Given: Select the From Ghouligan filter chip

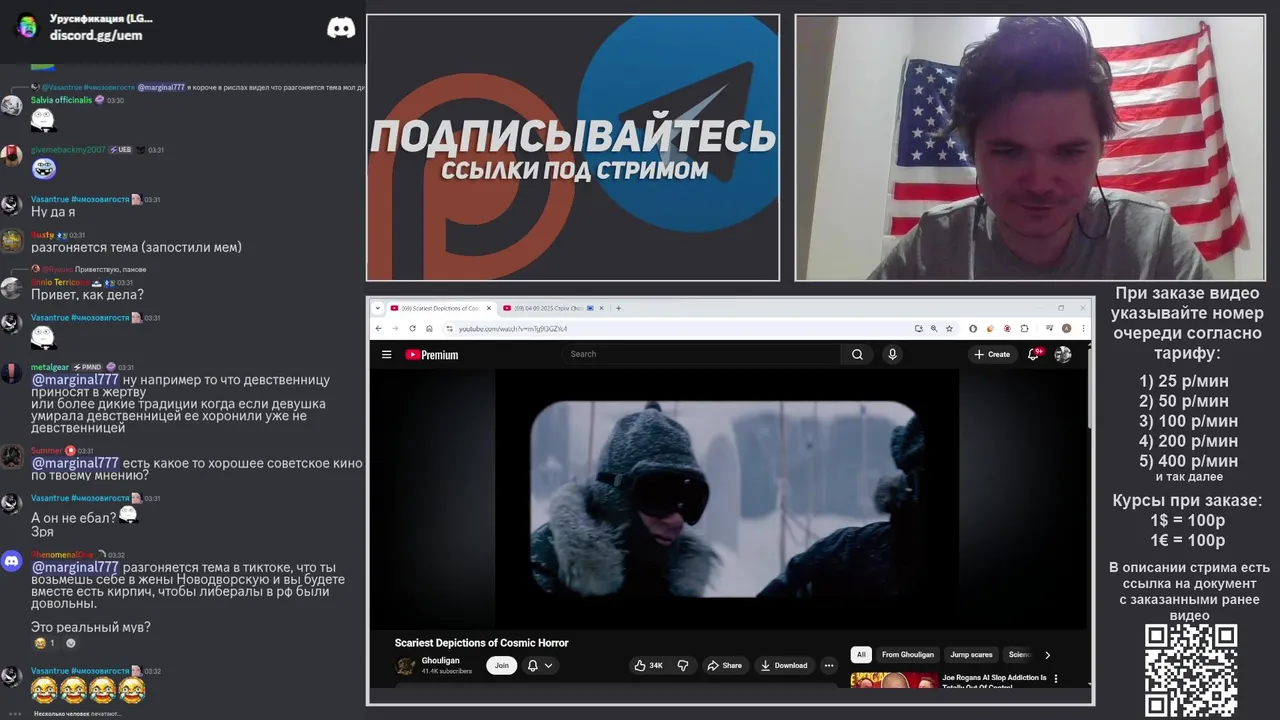Looking at the screenshot, I should click(907, 655).
